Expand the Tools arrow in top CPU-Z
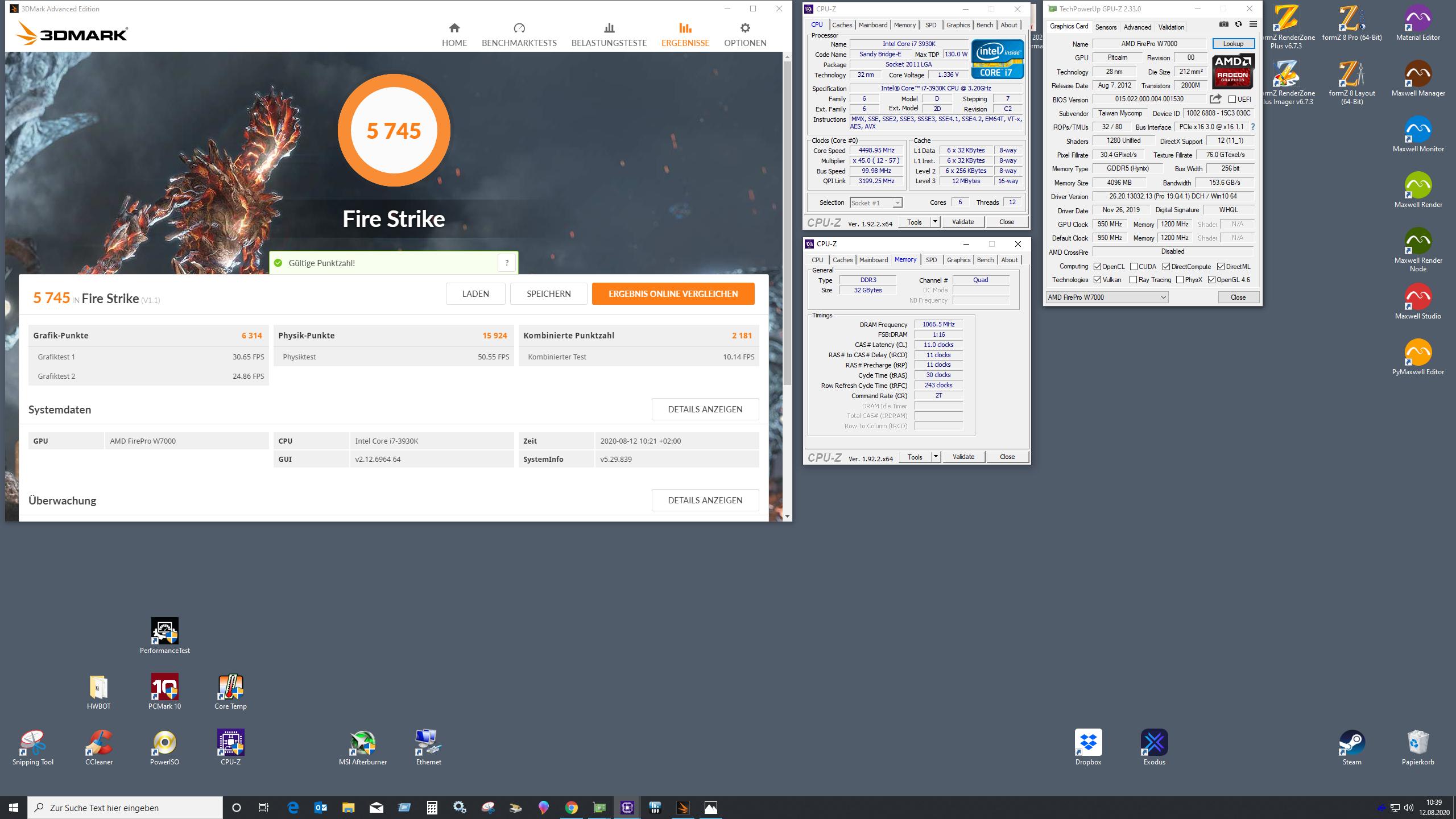 pos(935,222)
